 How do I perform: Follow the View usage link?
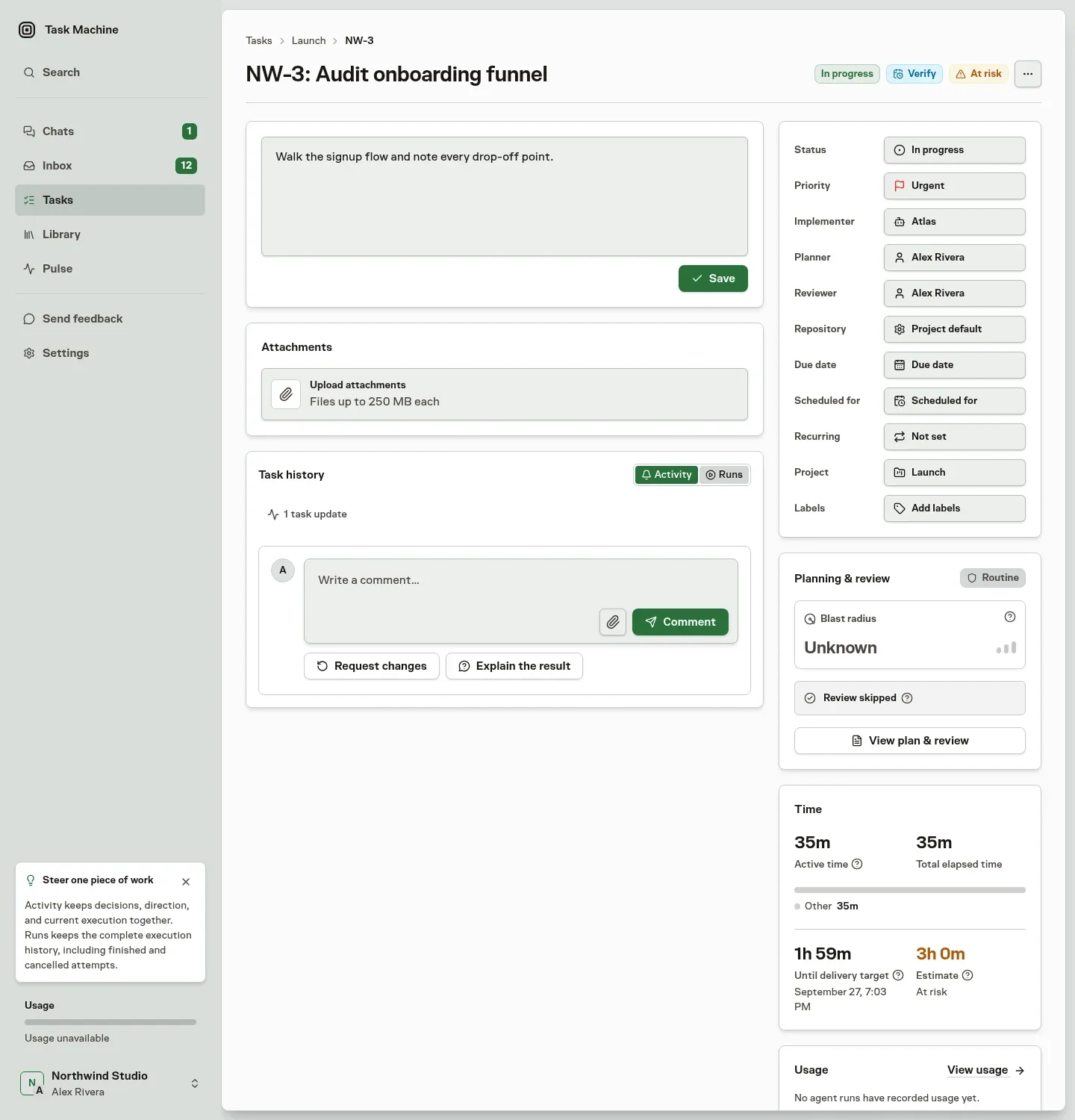(x=985, y=1070)
